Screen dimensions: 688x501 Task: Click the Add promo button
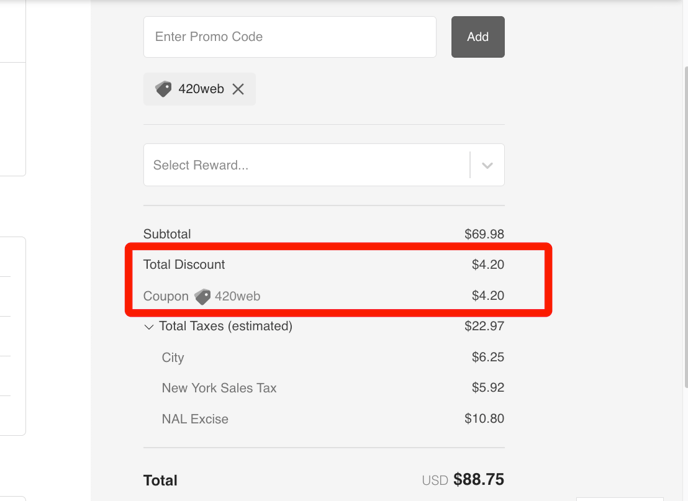(x=478, y=37)
